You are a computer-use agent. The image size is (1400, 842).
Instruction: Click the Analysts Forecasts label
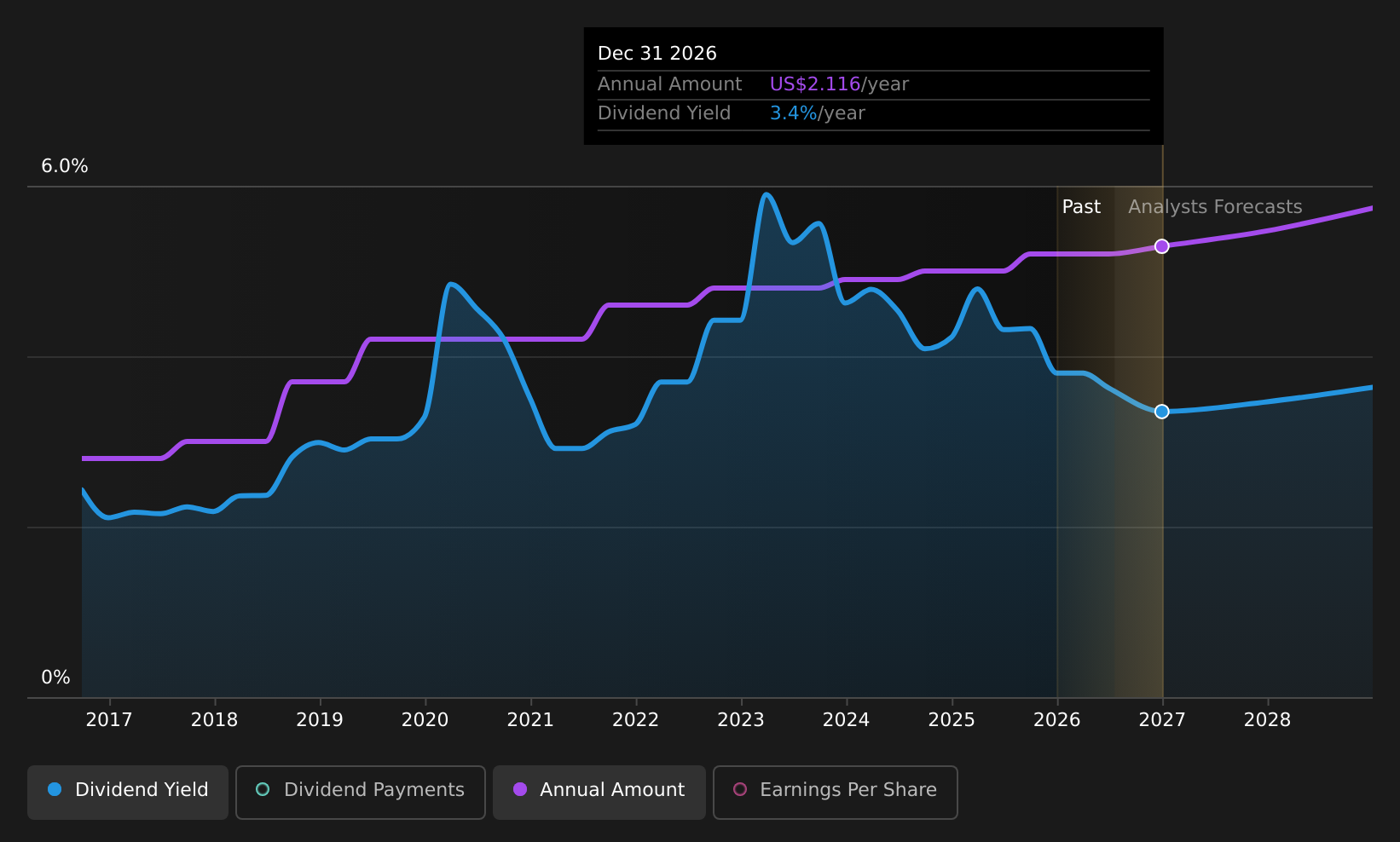click(x=1215, y=207)
